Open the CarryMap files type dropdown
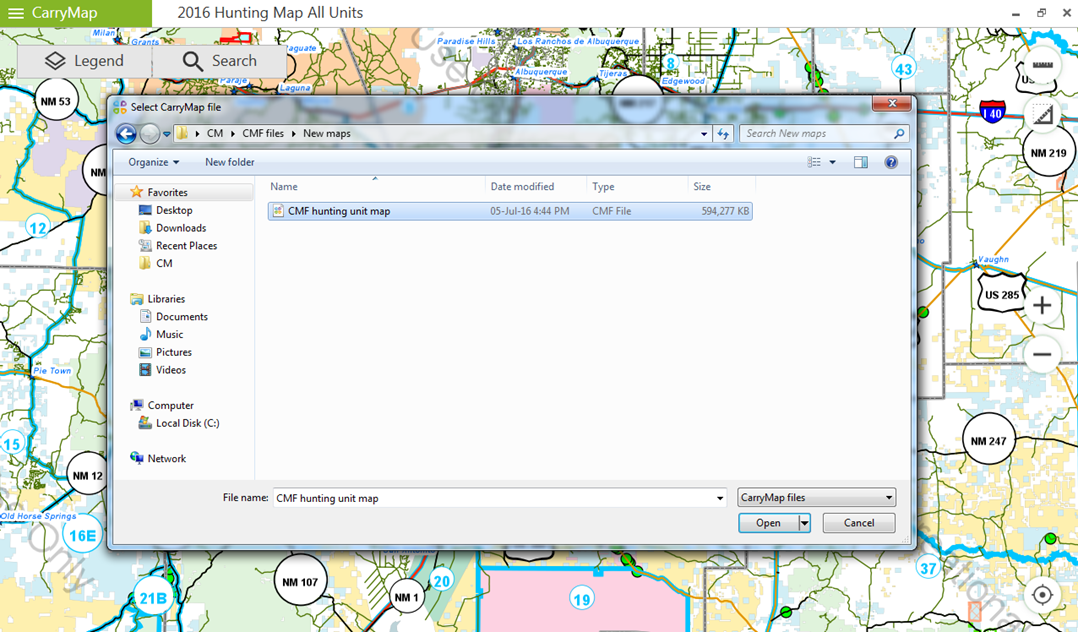Image resolution: width=1078 pixels, height=632 pixels. 817,497
